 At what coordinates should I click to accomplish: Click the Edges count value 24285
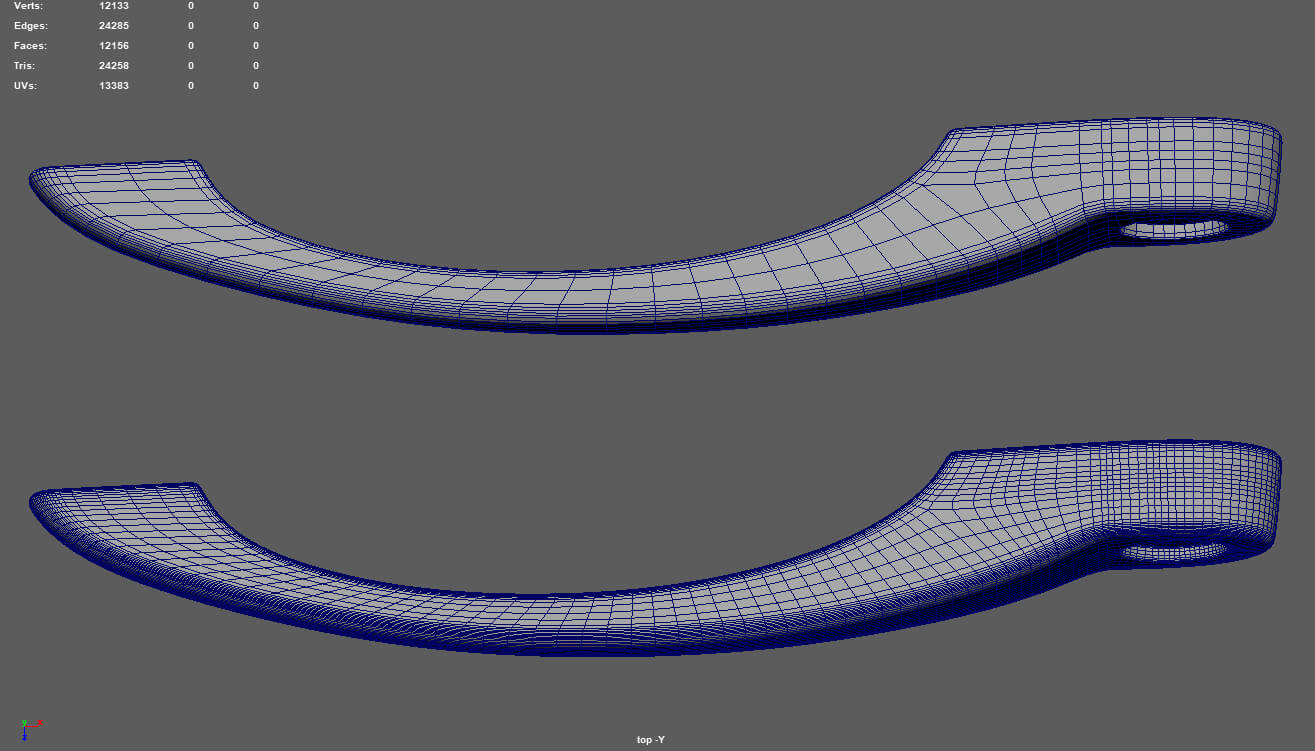click(x=114, y=26)
